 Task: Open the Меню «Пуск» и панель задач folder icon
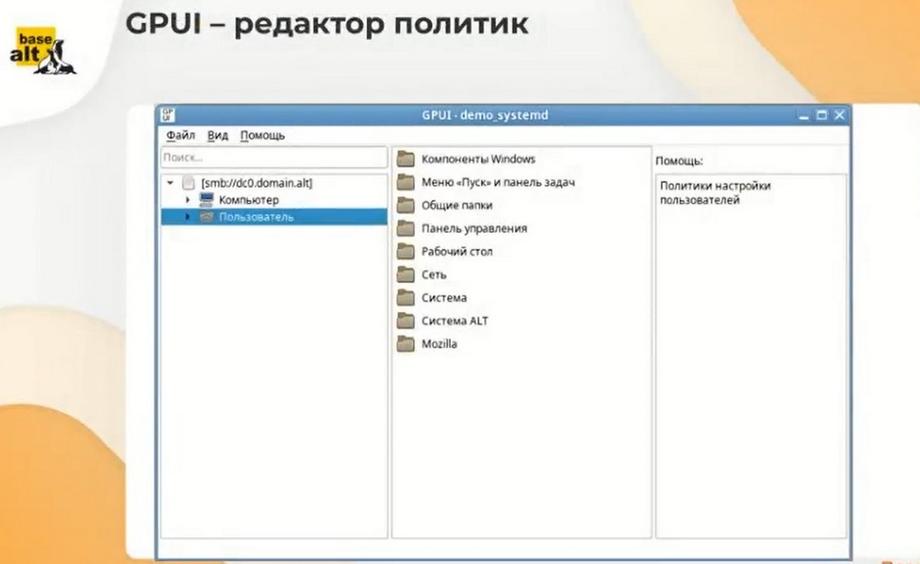click(x=405, y=182)
